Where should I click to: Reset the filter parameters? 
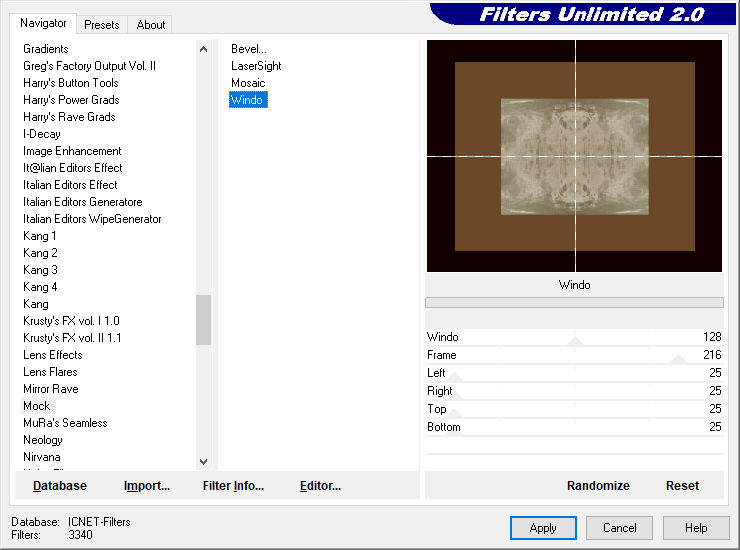coord(682,486)
